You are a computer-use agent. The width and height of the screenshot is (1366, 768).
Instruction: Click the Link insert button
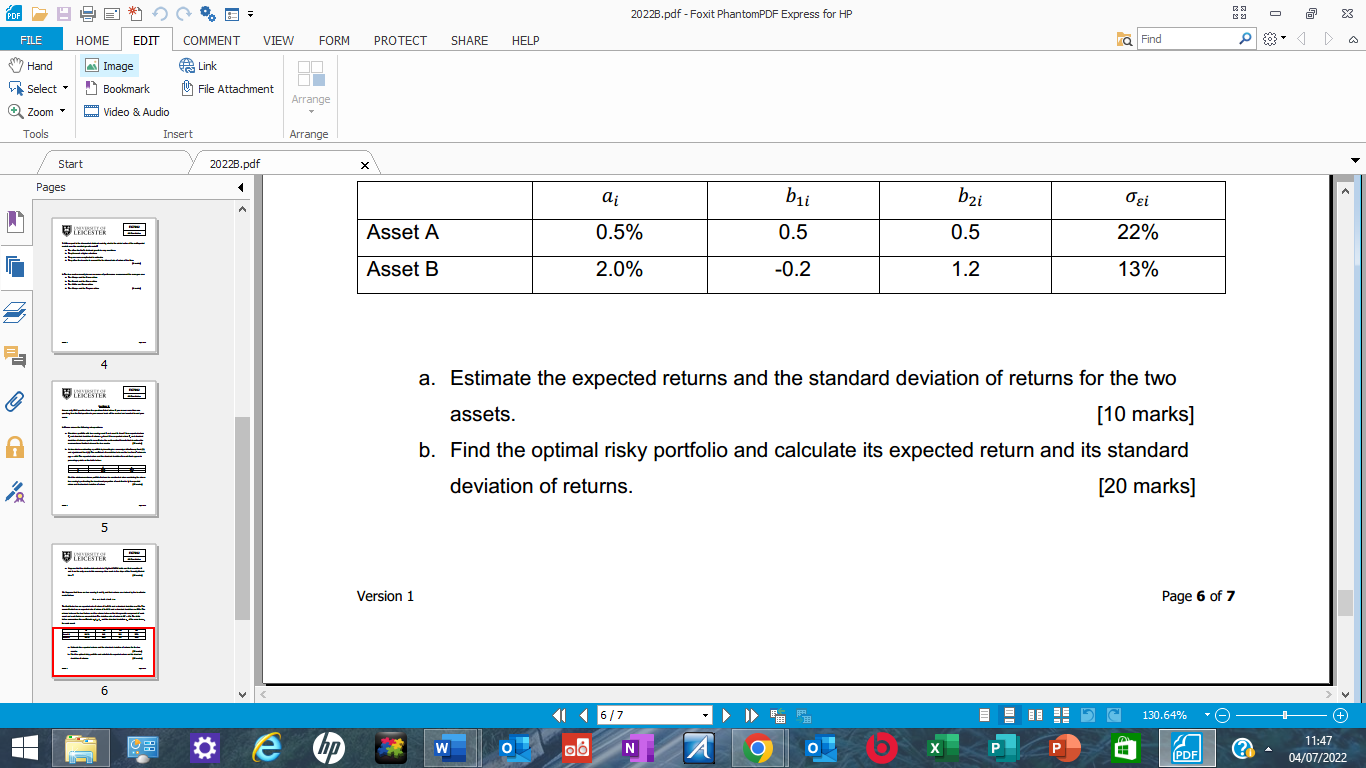198,65
